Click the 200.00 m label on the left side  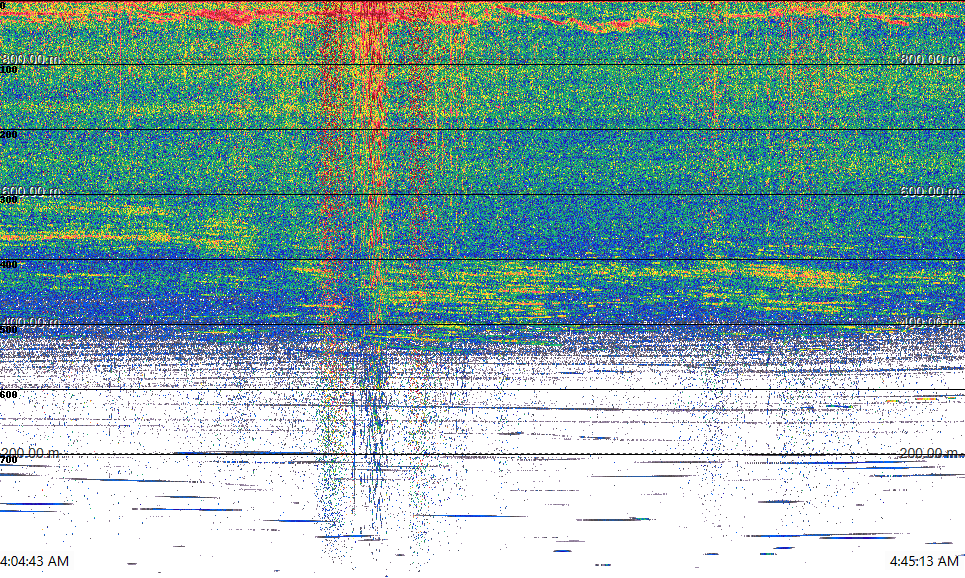(x=31, y=454)
